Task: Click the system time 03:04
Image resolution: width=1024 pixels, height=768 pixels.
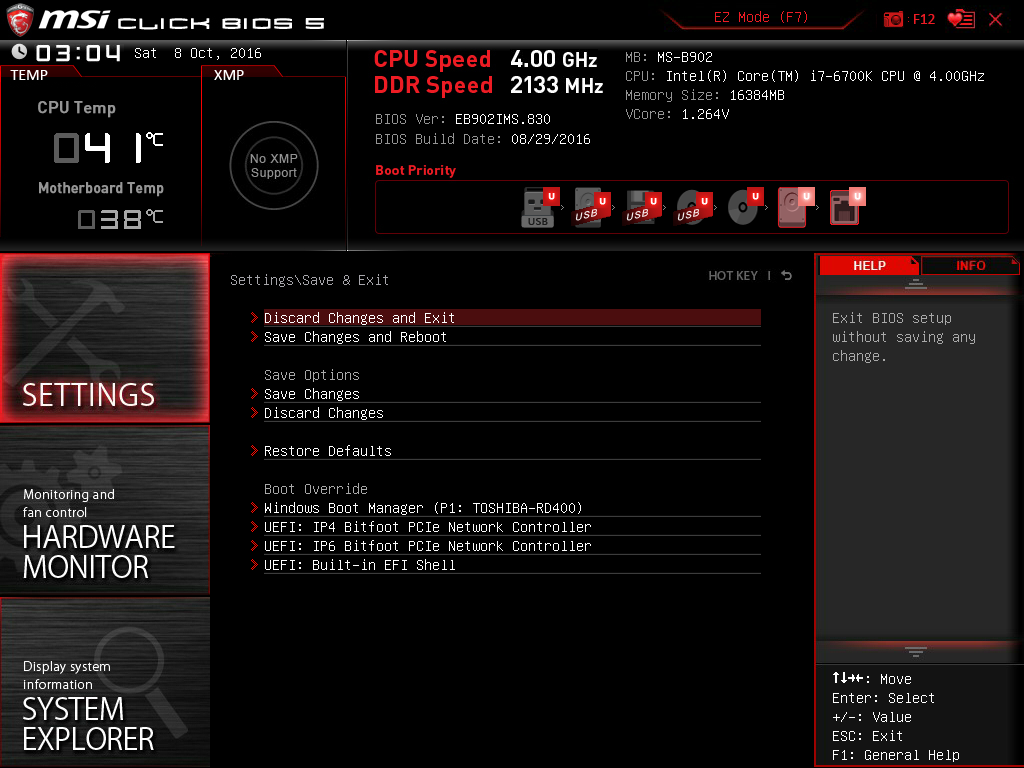Action: [78, 53]
